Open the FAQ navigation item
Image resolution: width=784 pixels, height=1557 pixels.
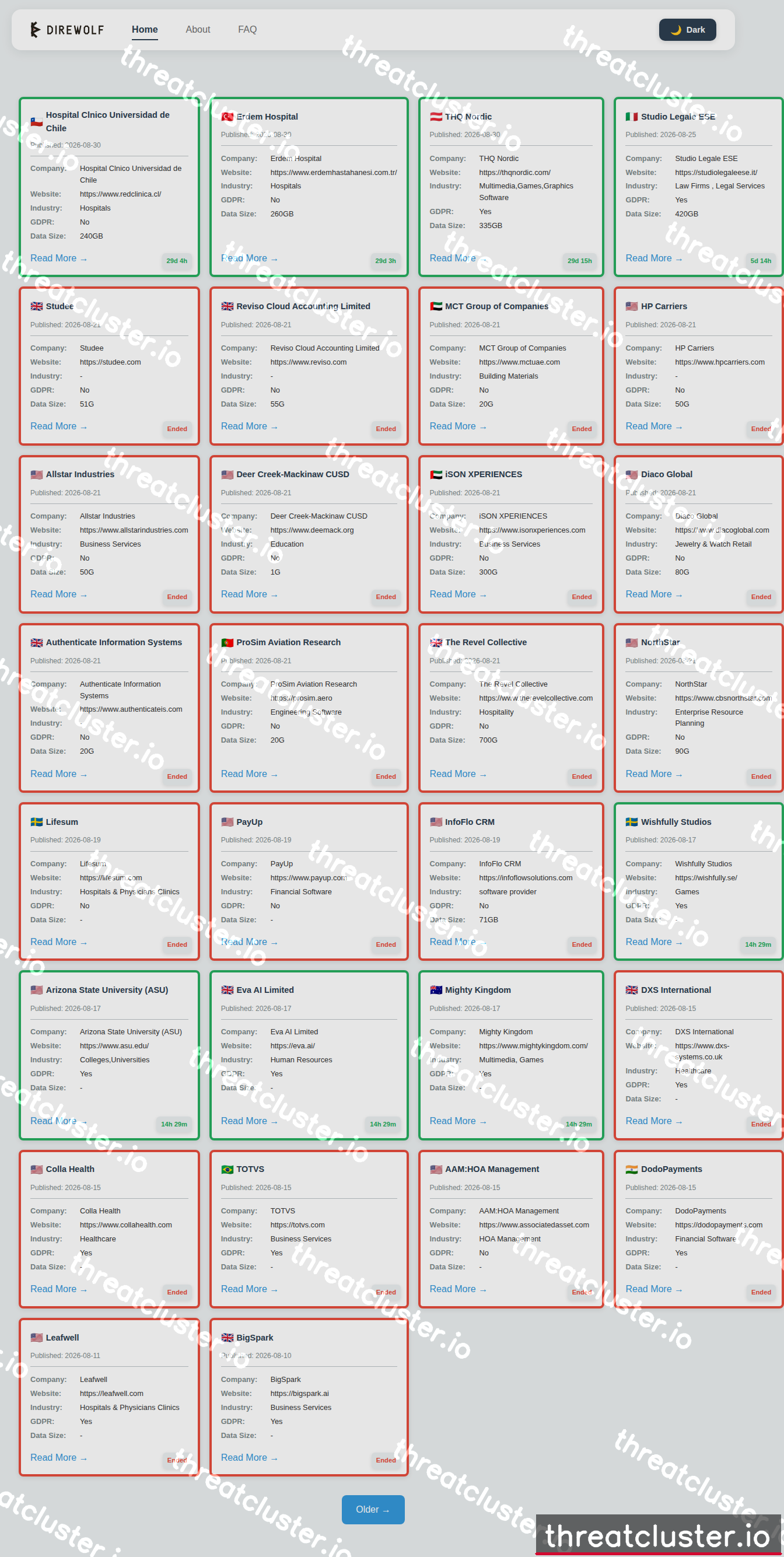[247, 30]
